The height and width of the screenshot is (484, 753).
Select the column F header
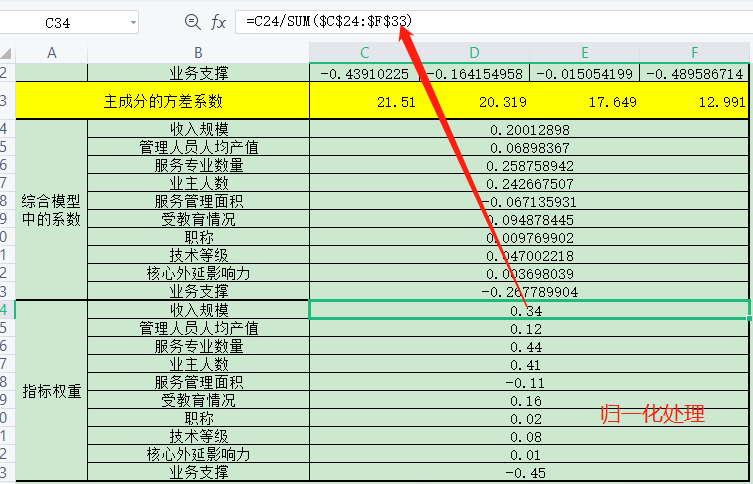click(x=695, y=52)
